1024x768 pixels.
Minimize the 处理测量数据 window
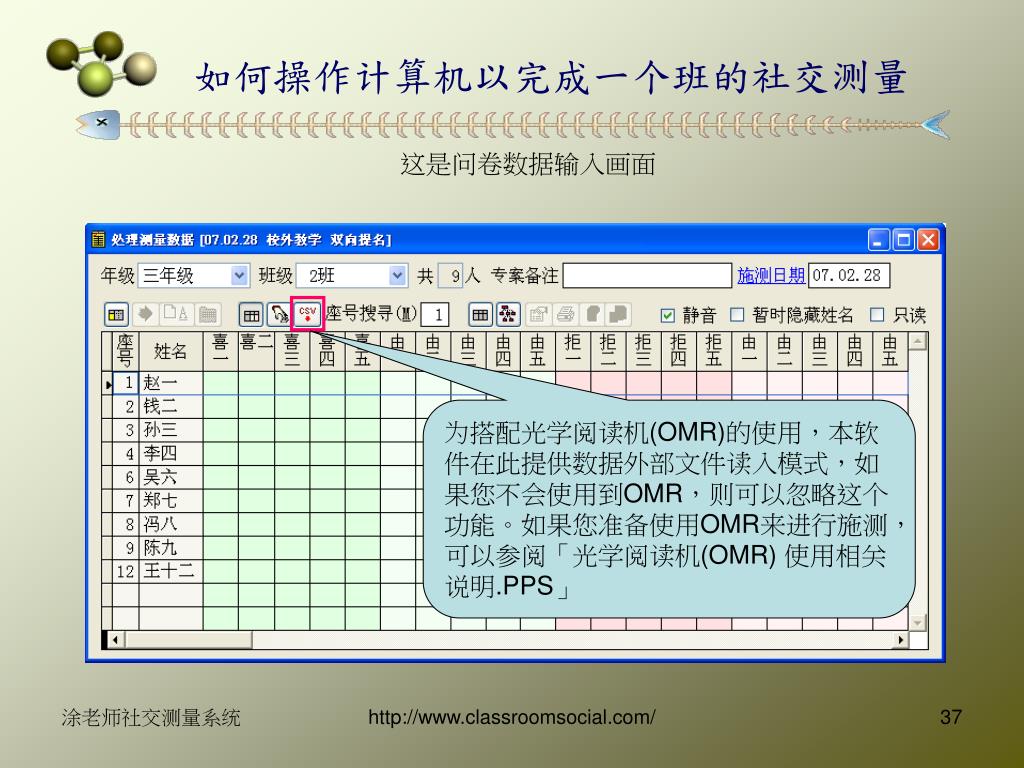click(x=879, y=240)
